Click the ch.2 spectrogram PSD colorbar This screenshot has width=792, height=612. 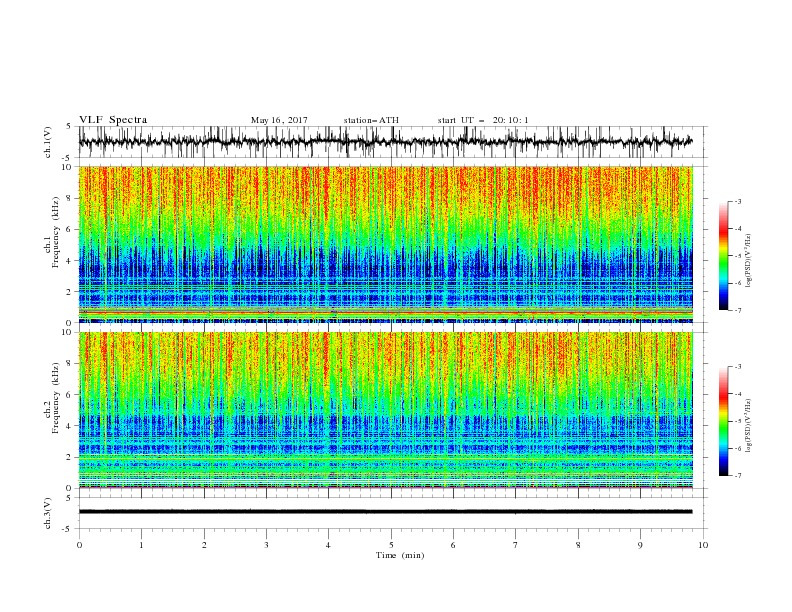[x=723, y=421]
